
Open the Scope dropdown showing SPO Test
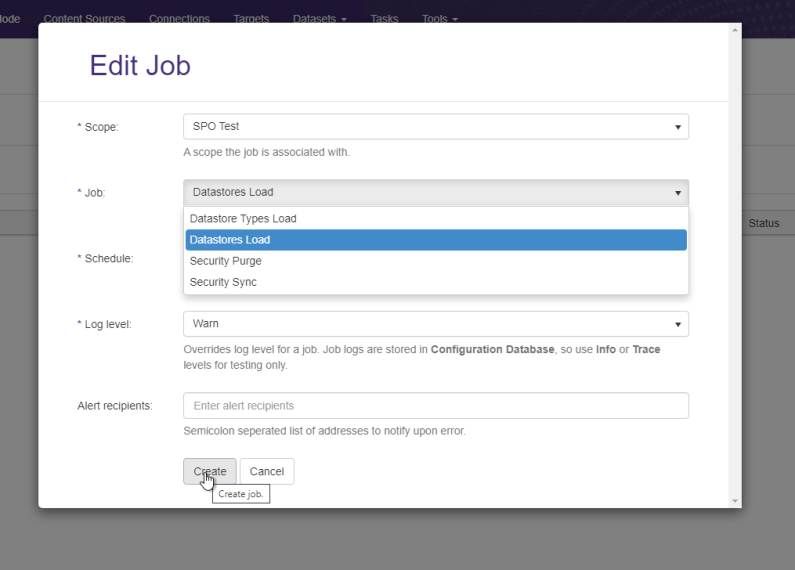tap(435, 127)
